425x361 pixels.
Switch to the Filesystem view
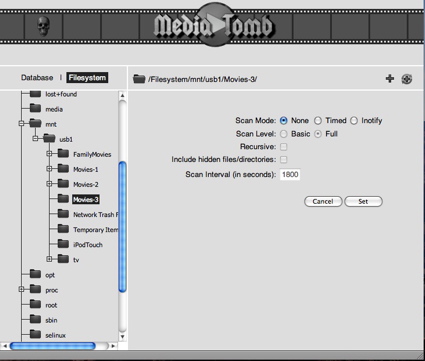[x=87, y=78]
